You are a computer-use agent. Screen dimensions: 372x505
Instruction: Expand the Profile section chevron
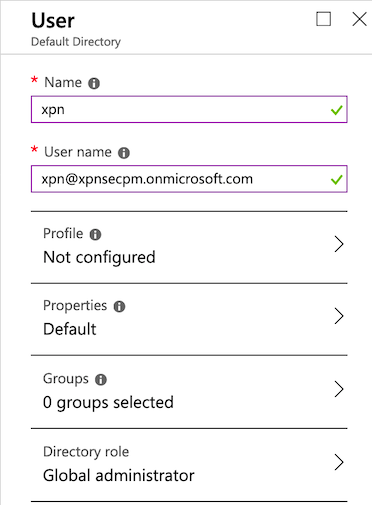click(x=339, y=244)
